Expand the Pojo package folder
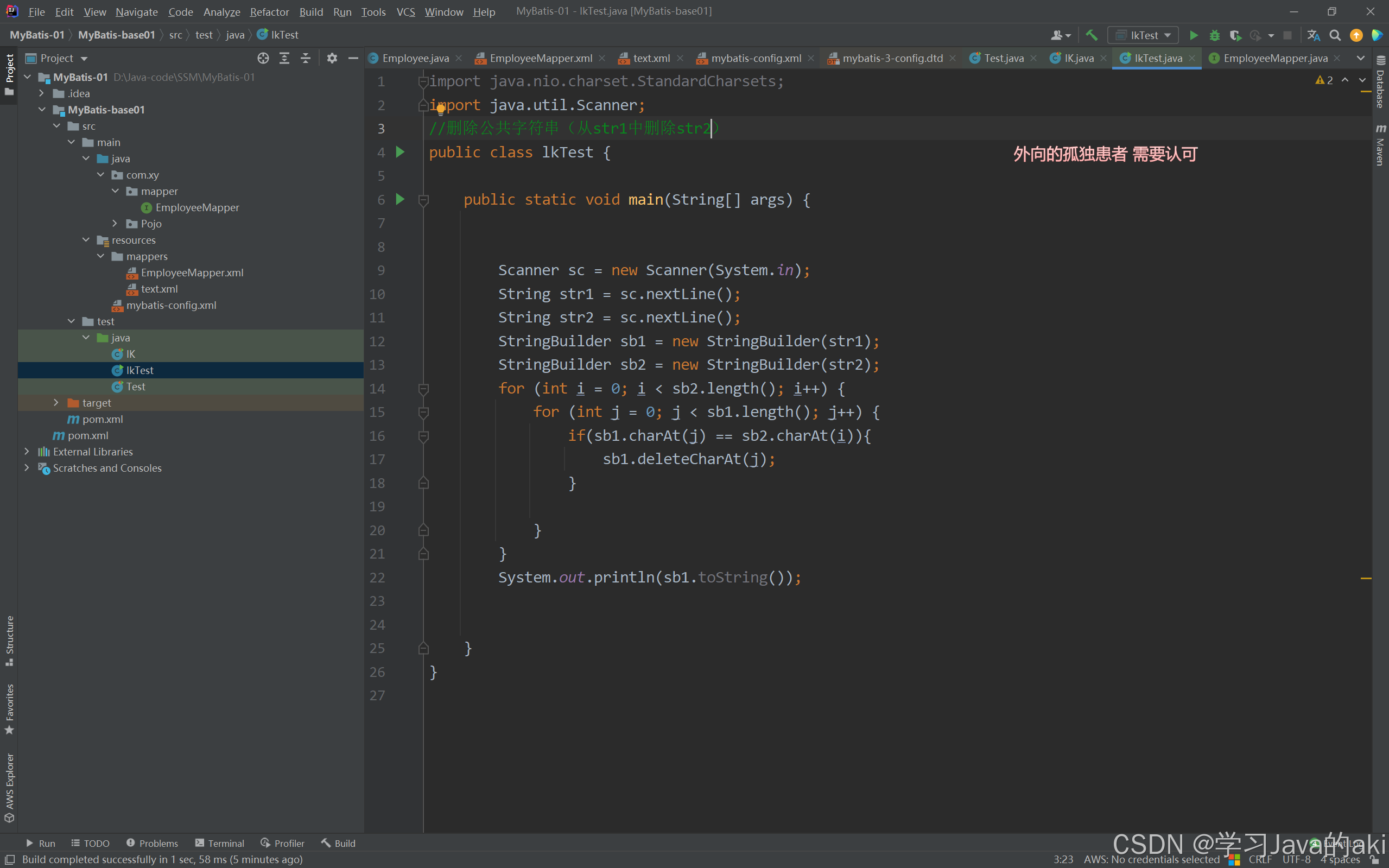1389x868 pixels. click(115, 223)
